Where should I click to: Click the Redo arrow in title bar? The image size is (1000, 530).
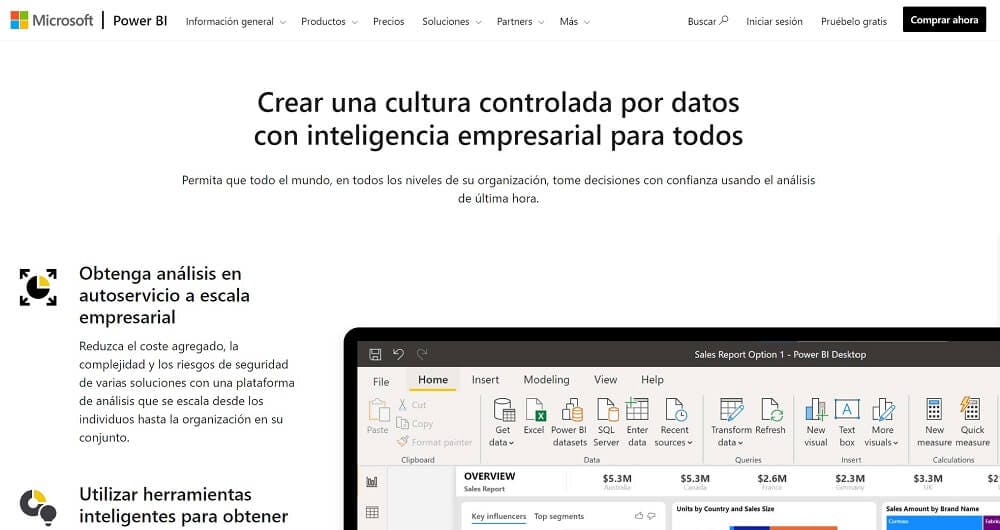point(422,354)
